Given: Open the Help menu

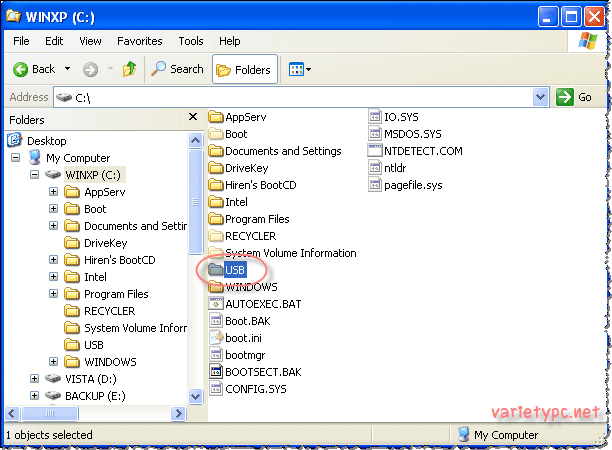Looking at the screenshot, I should pos(230,41).
